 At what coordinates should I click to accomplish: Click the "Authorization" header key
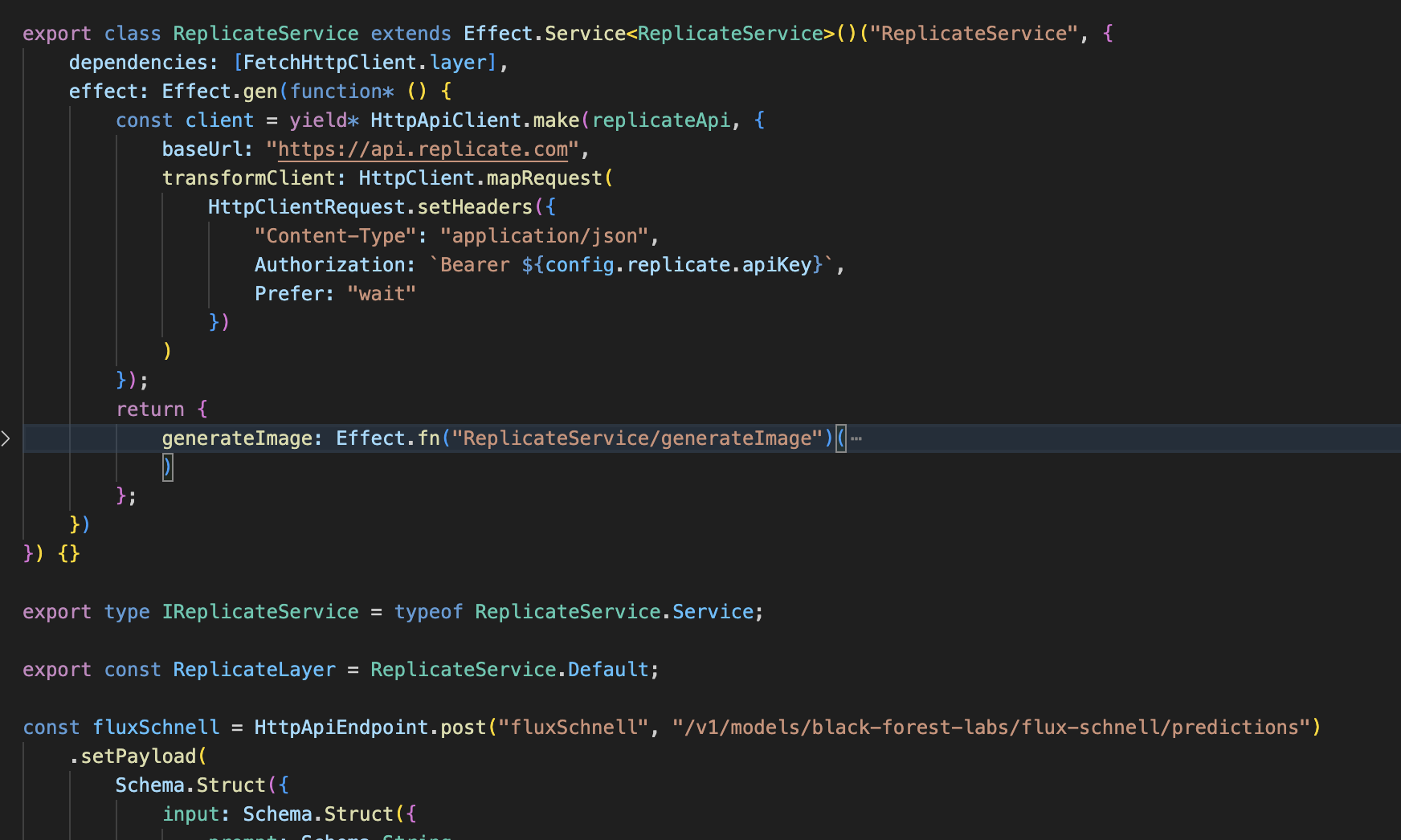[329, 265]
